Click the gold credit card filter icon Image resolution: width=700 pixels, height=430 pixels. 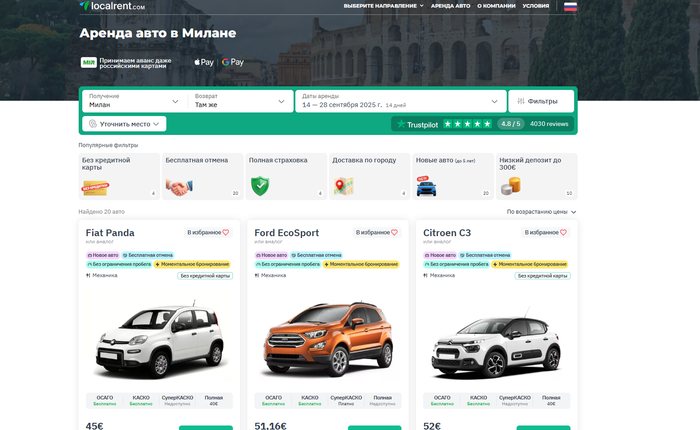96,188
